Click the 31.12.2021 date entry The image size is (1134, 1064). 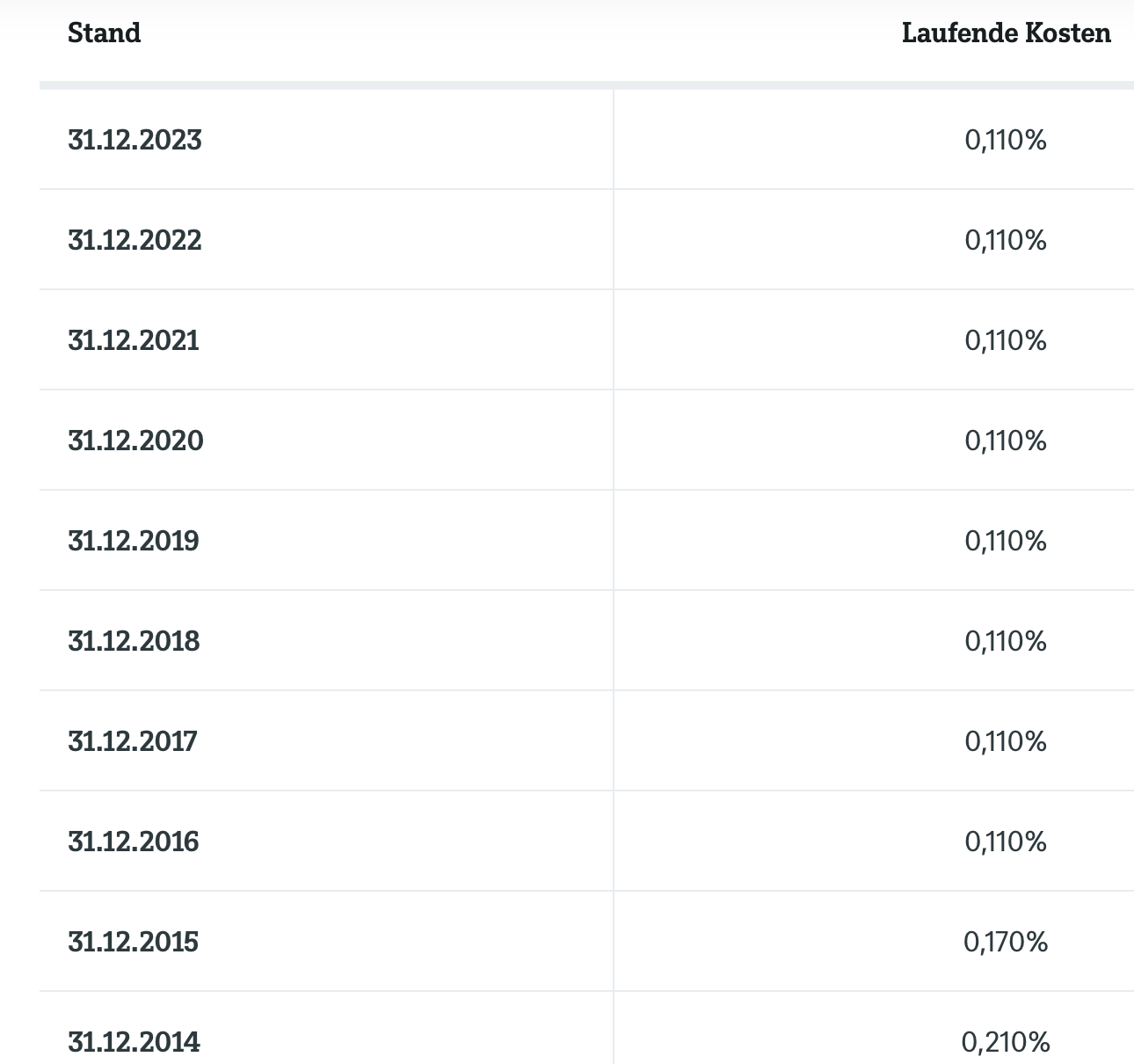[134, 340]
